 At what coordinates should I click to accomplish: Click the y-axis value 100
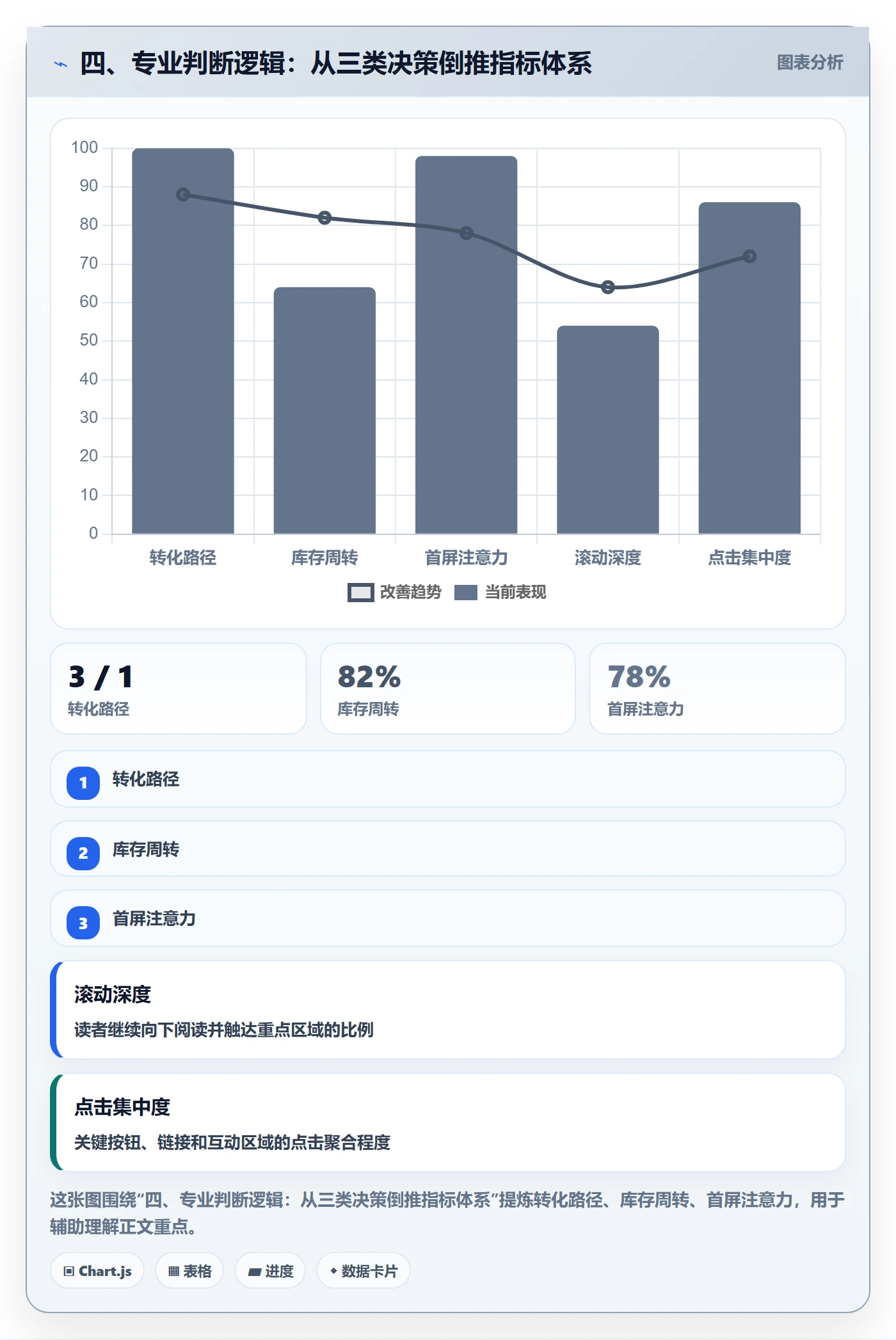(84, 148)
